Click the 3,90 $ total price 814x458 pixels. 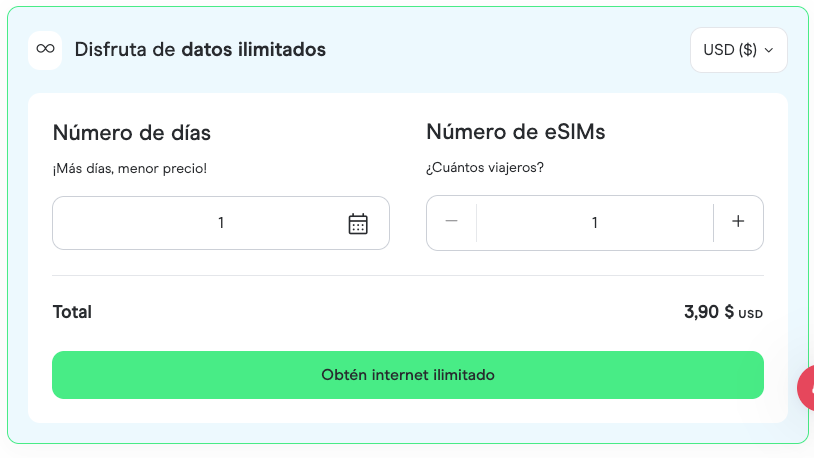708,312
